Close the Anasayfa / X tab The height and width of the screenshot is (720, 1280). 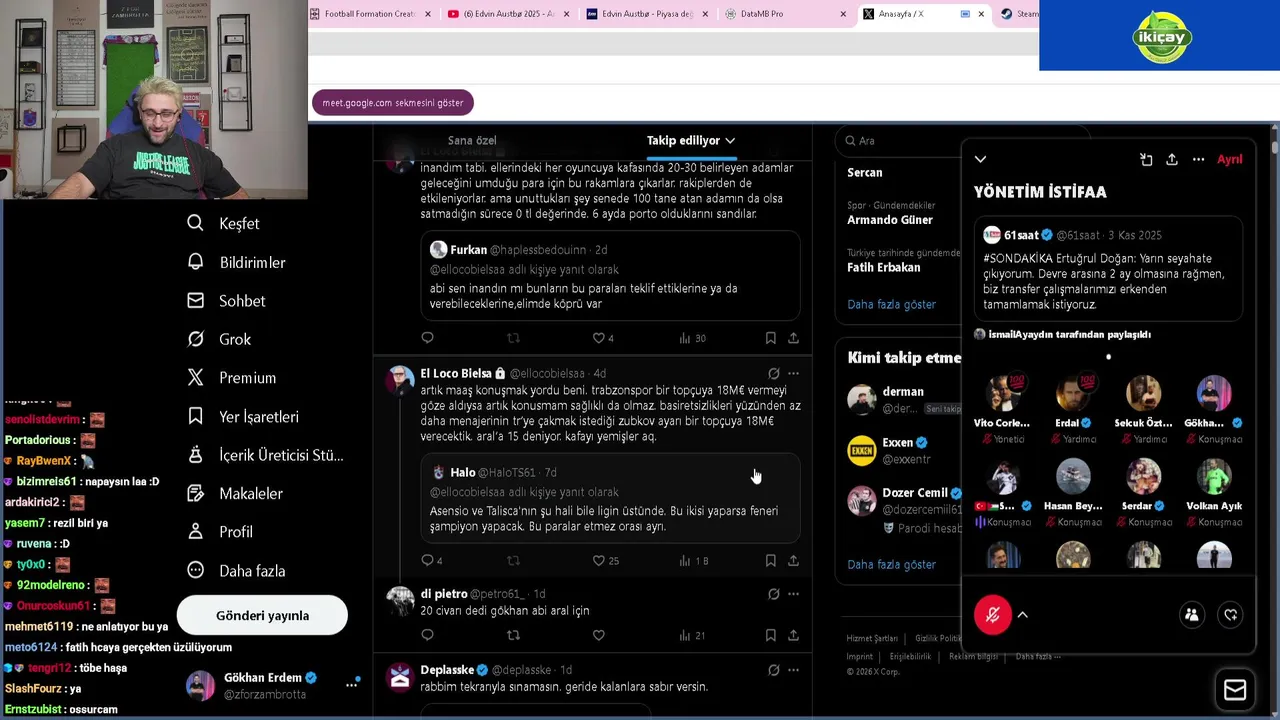click(x=980, y=14)
